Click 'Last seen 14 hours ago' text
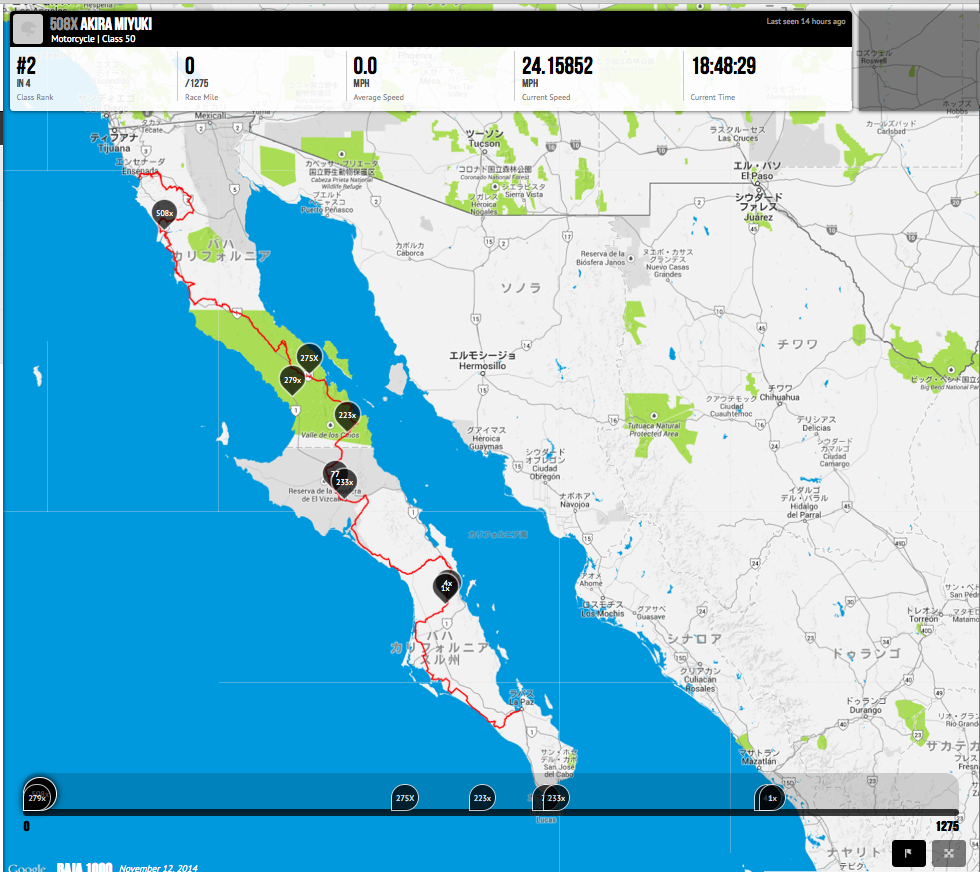The height and width of the screenshot is (872, 980). (806, 21)
